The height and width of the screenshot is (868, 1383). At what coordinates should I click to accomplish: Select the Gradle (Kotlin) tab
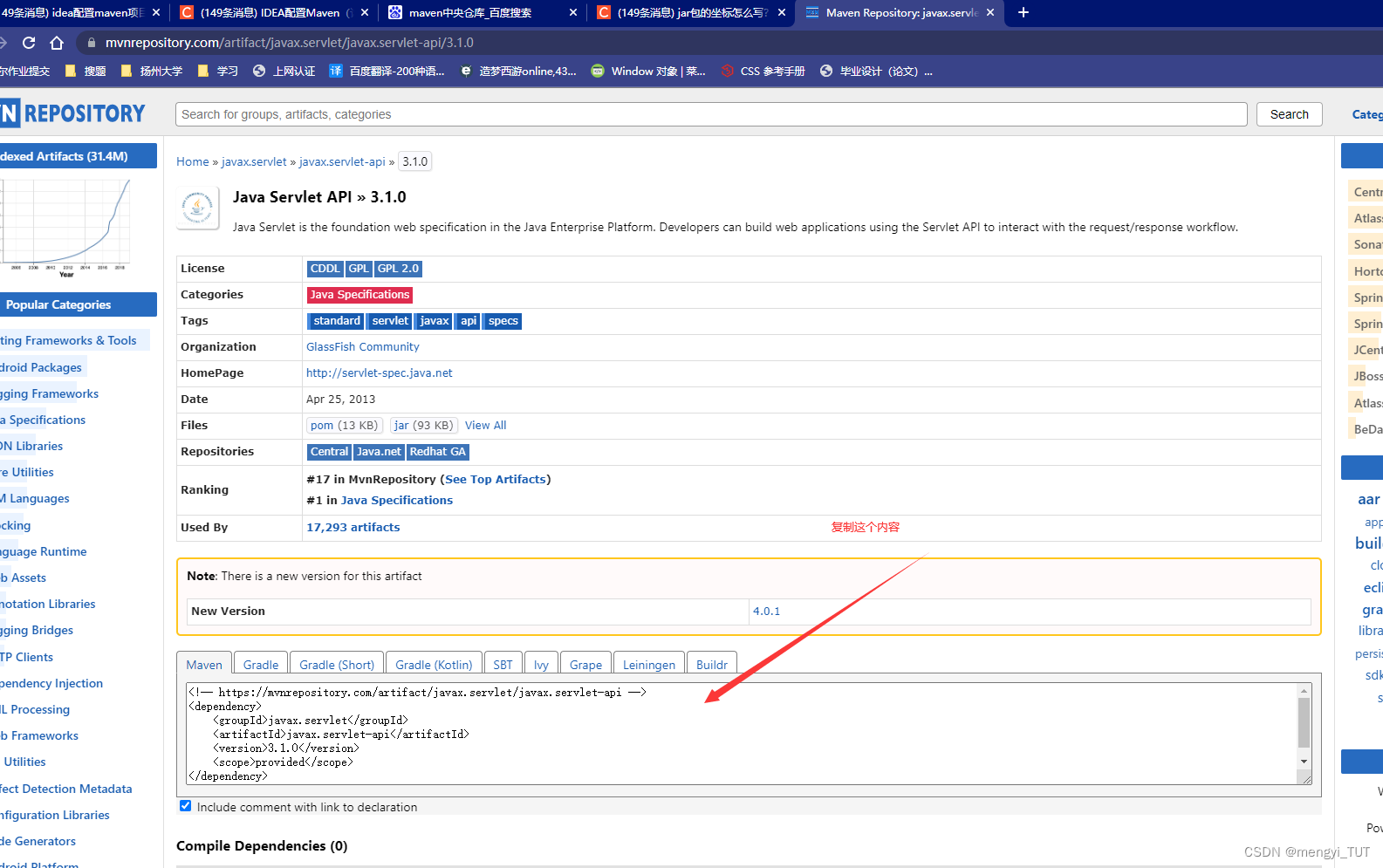click(434, 664)
